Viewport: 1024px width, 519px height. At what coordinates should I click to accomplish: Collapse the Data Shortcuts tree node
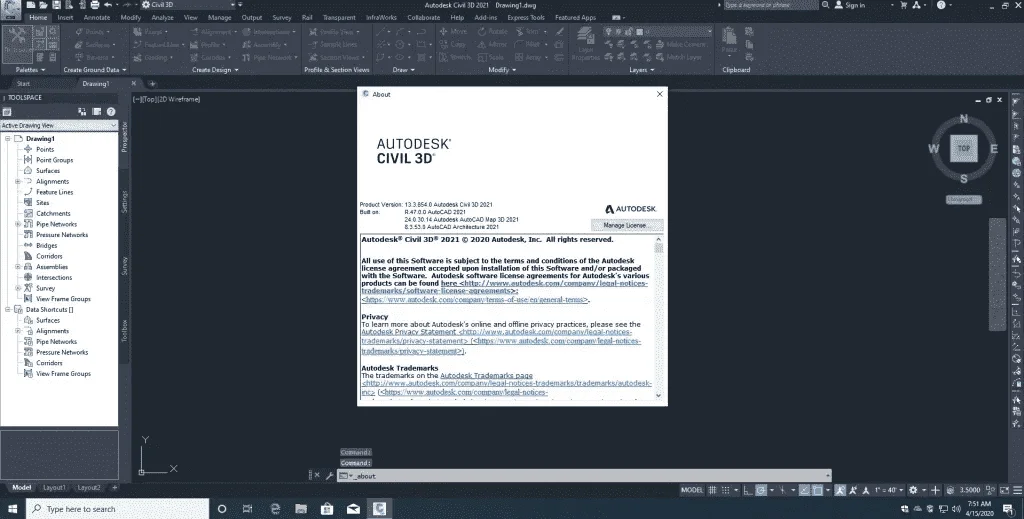[8, 309]
